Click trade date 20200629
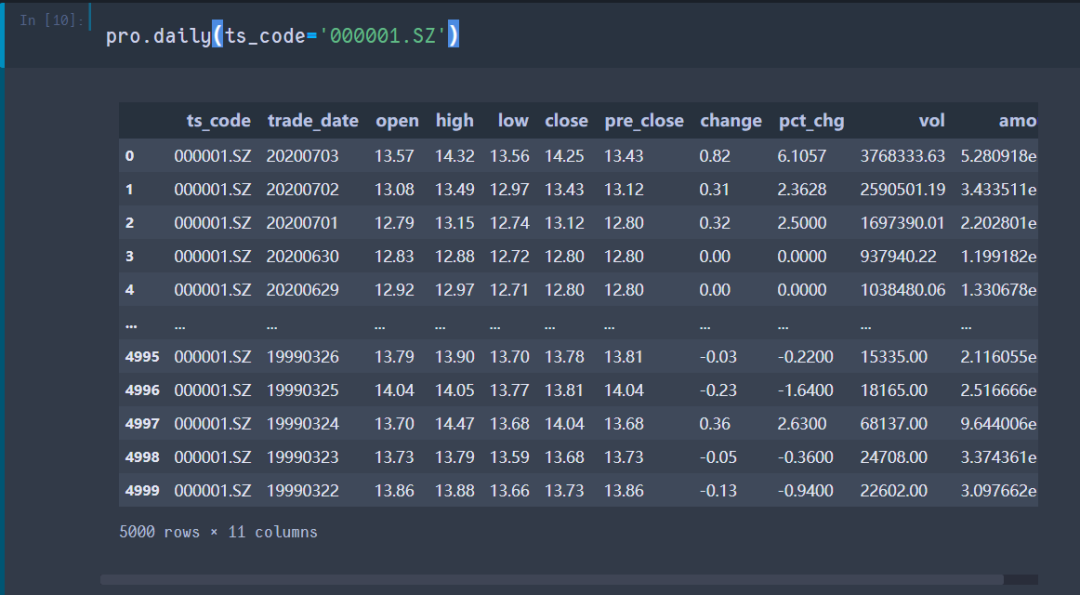The height and width of the screenshot is (595, 1080). tap(302, 290)
